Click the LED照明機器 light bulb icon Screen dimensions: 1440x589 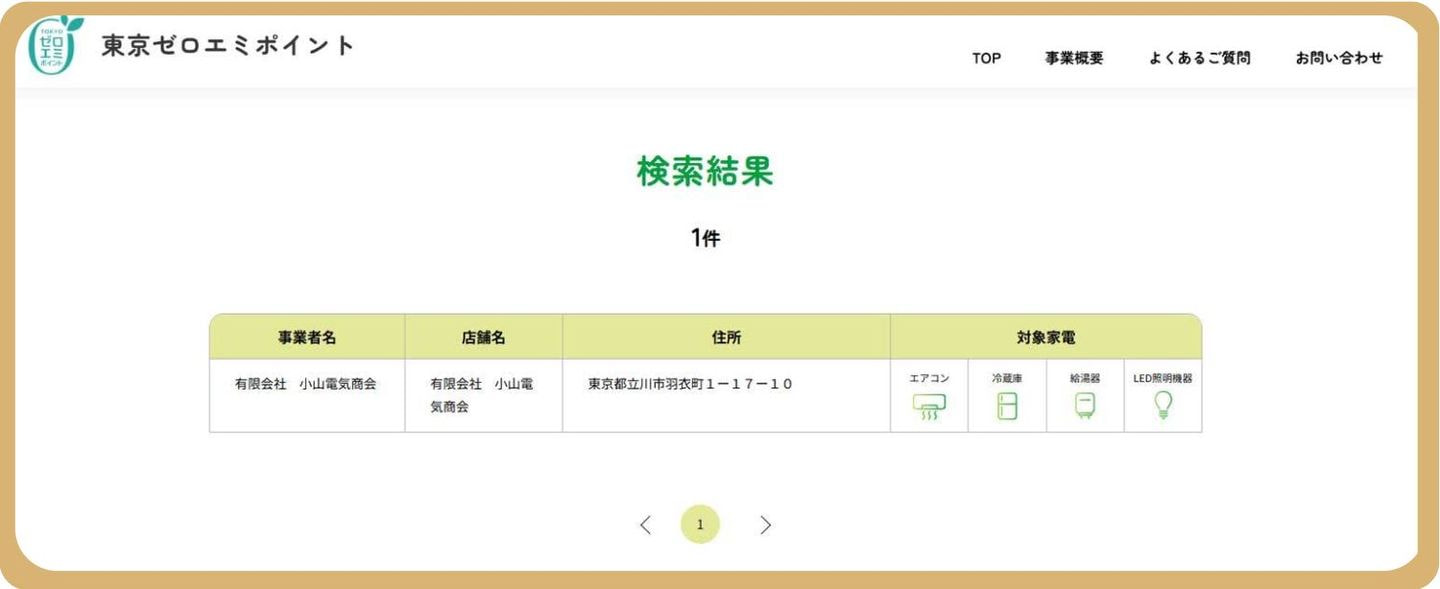1162,404
